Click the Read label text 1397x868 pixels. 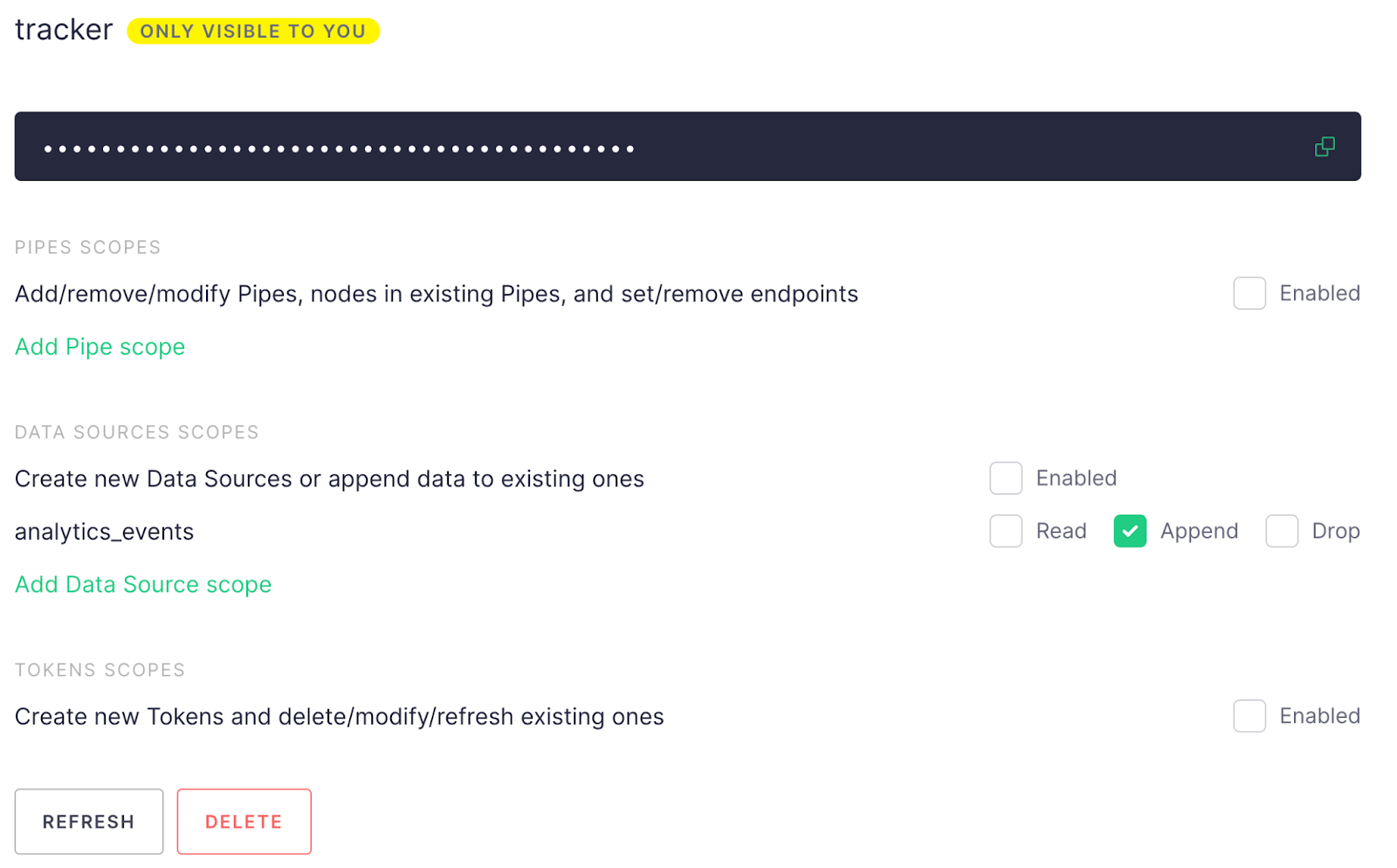pyautogui.click(x=1061, y=531)
